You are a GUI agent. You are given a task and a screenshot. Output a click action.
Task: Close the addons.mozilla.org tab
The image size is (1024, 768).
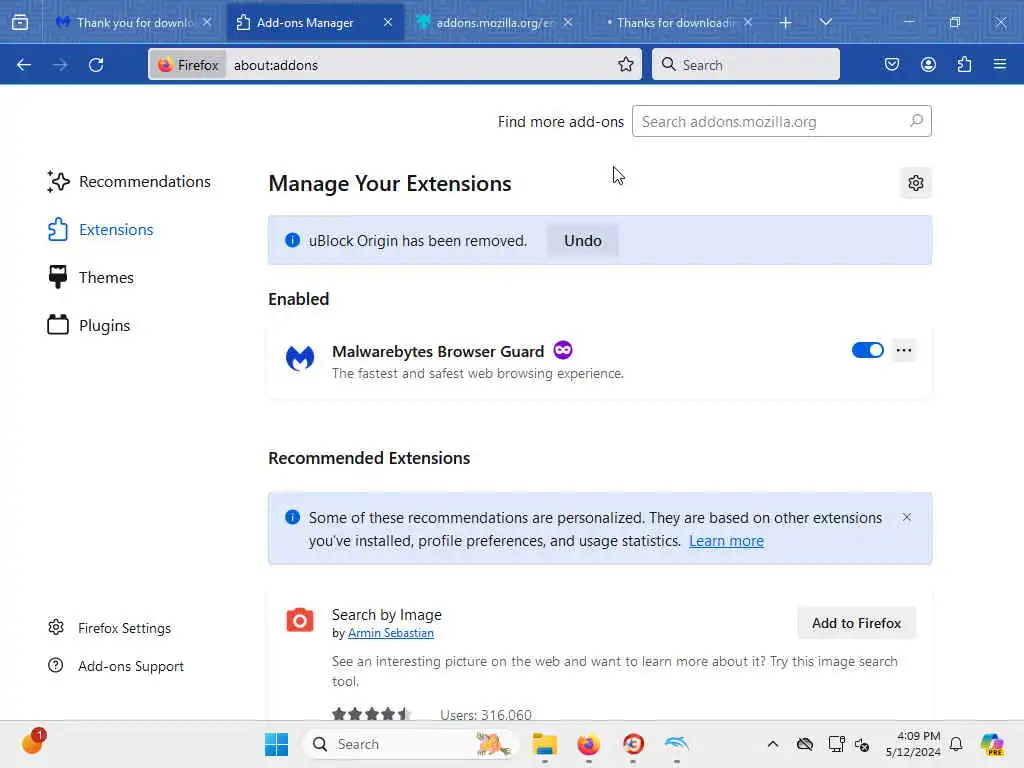[x=568, y=22]
